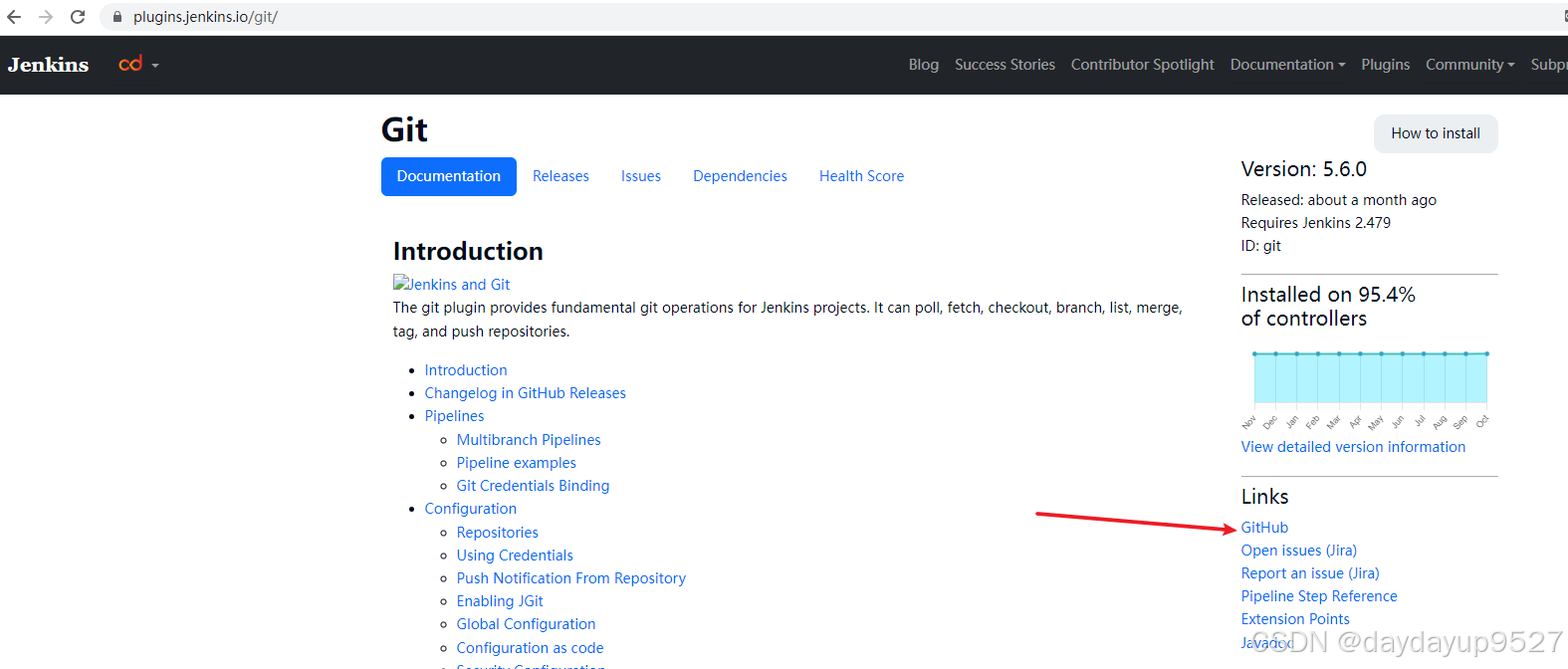
Task: Click the Introduction section heading
Action: [x=468, y=251]
